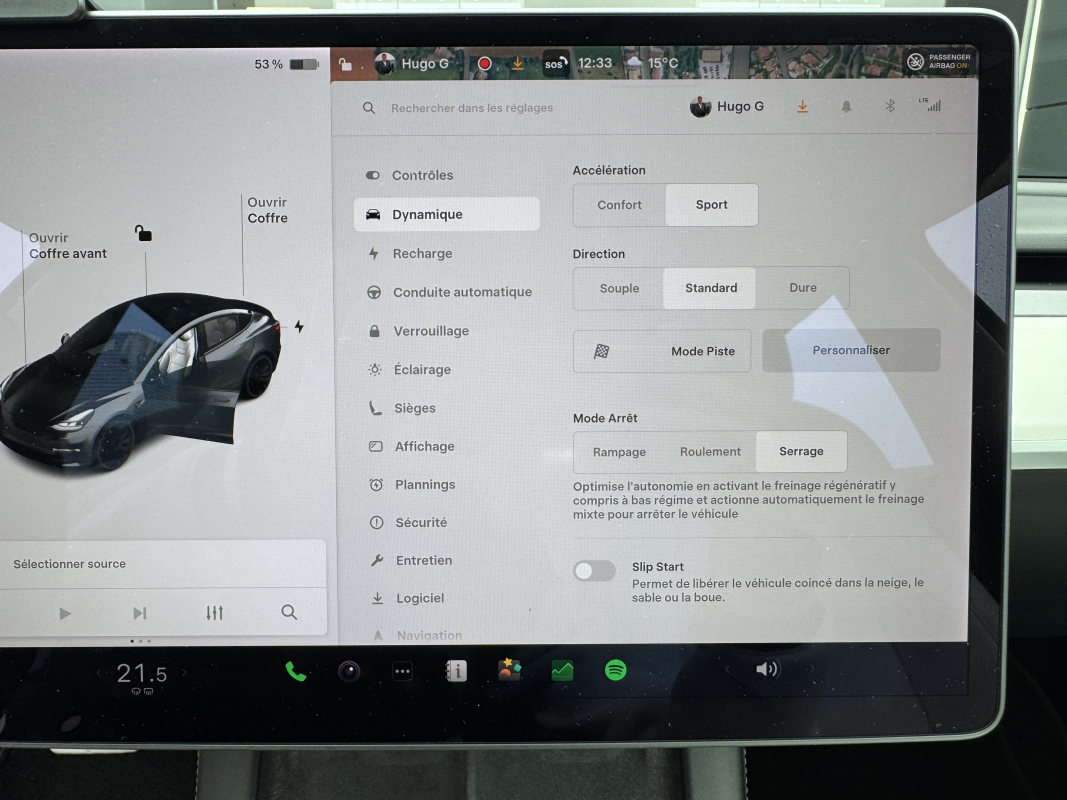Tap the download icon beside Hugo G in settings header
The height and width of the screenshot is (800, 1067).
point(802,107)
